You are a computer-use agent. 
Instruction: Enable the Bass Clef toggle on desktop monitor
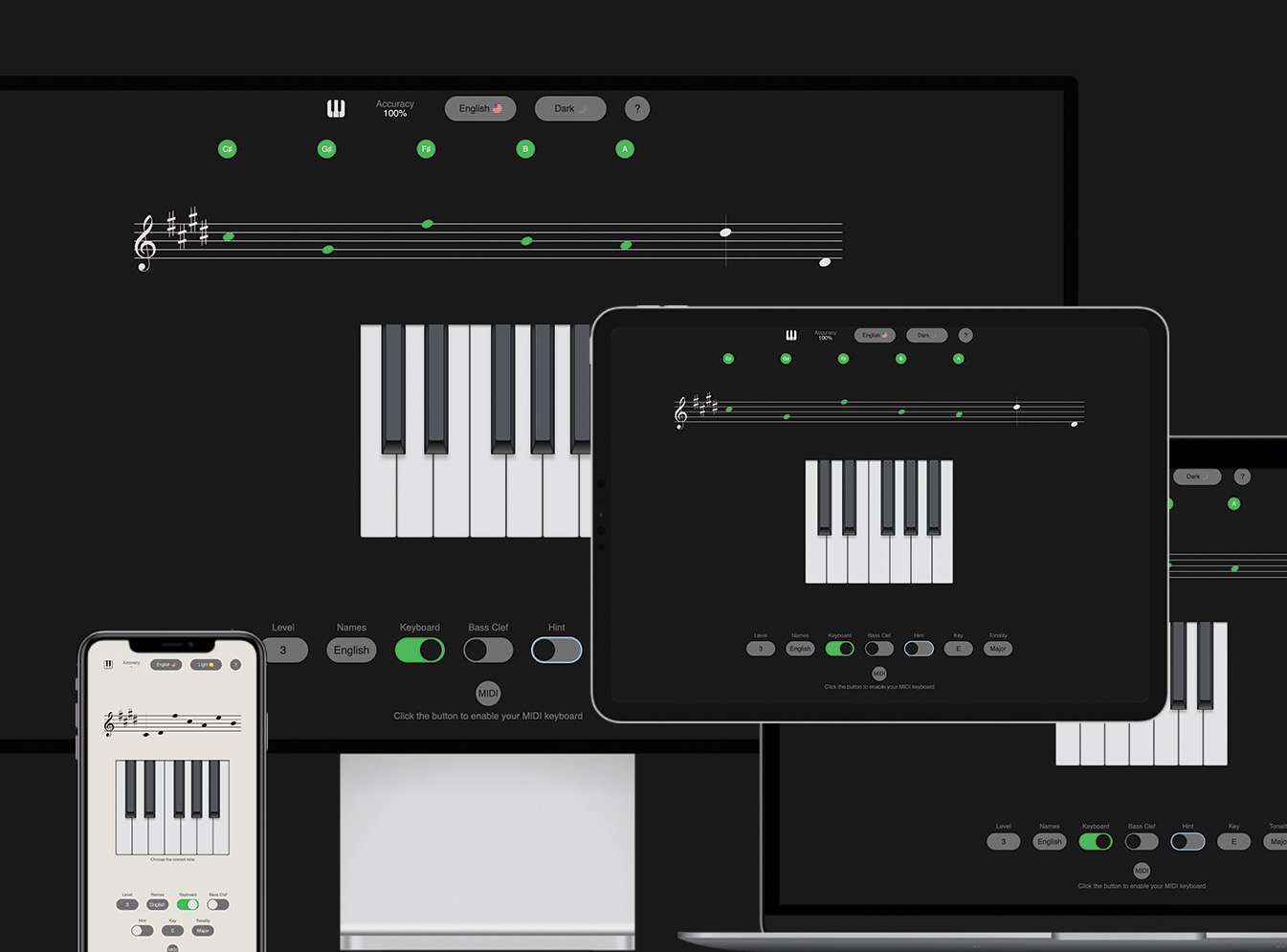point(488,651)
